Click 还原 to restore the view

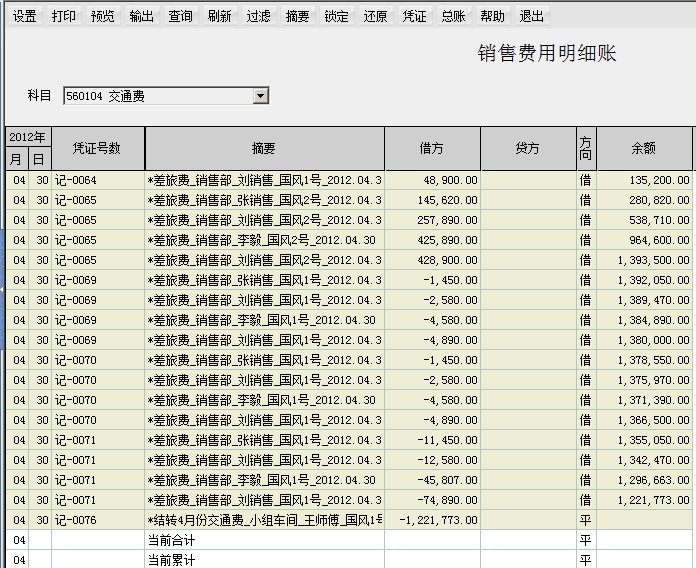point(375,17)
